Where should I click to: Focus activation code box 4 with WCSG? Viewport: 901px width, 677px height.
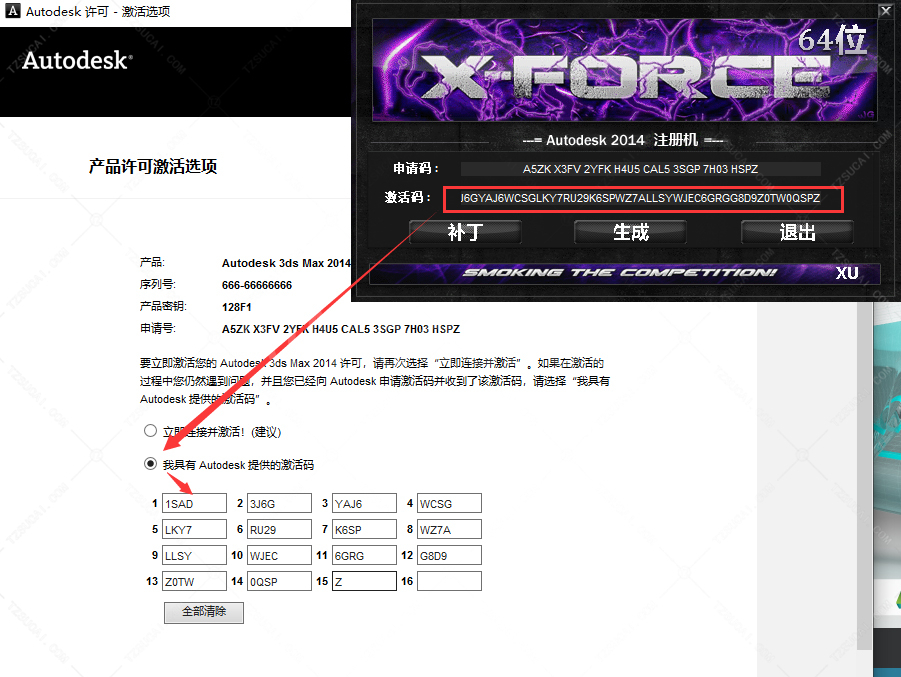click(449, 503)
